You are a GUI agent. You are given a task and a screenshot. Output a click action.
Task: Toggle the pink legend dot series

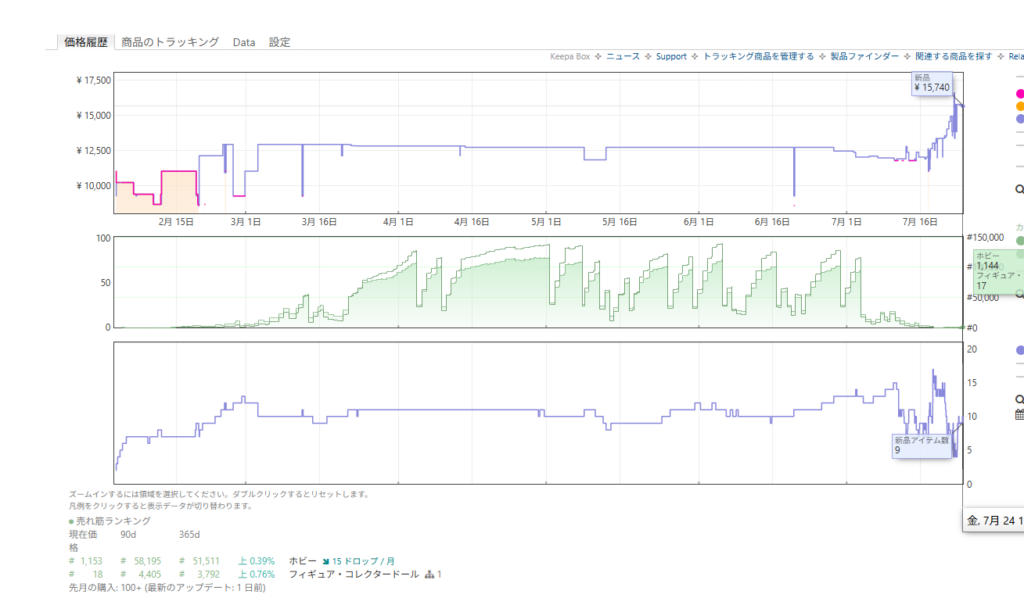[x=1020, y=94]
